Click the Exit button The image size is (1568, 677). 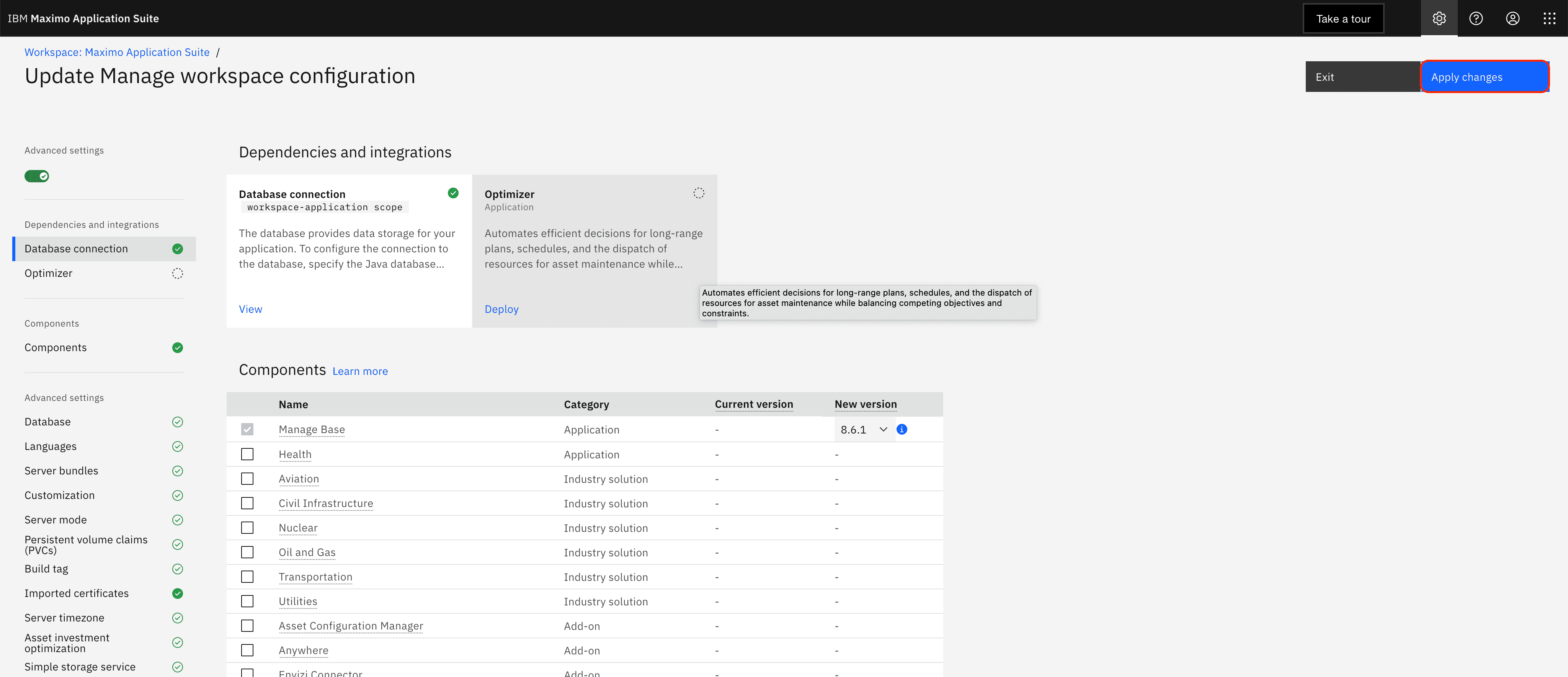(x=1363, y=77)
